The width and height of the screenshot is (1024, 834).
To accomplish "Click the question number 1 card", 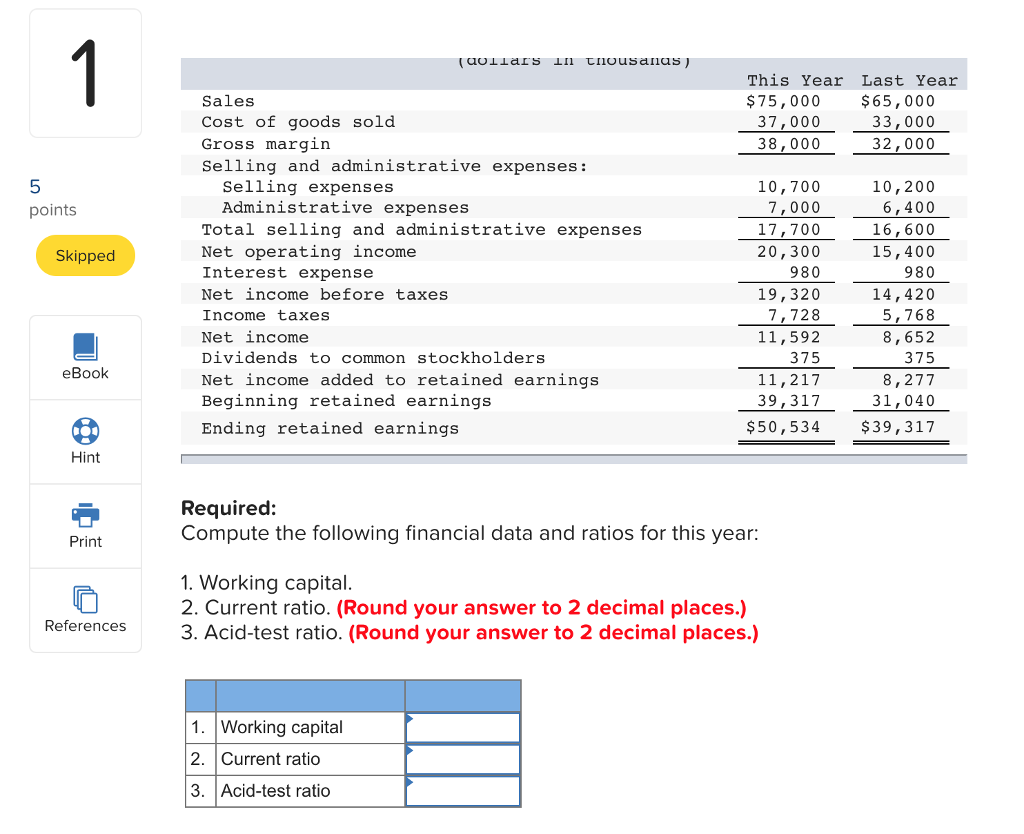I will (x=85, y=72).
